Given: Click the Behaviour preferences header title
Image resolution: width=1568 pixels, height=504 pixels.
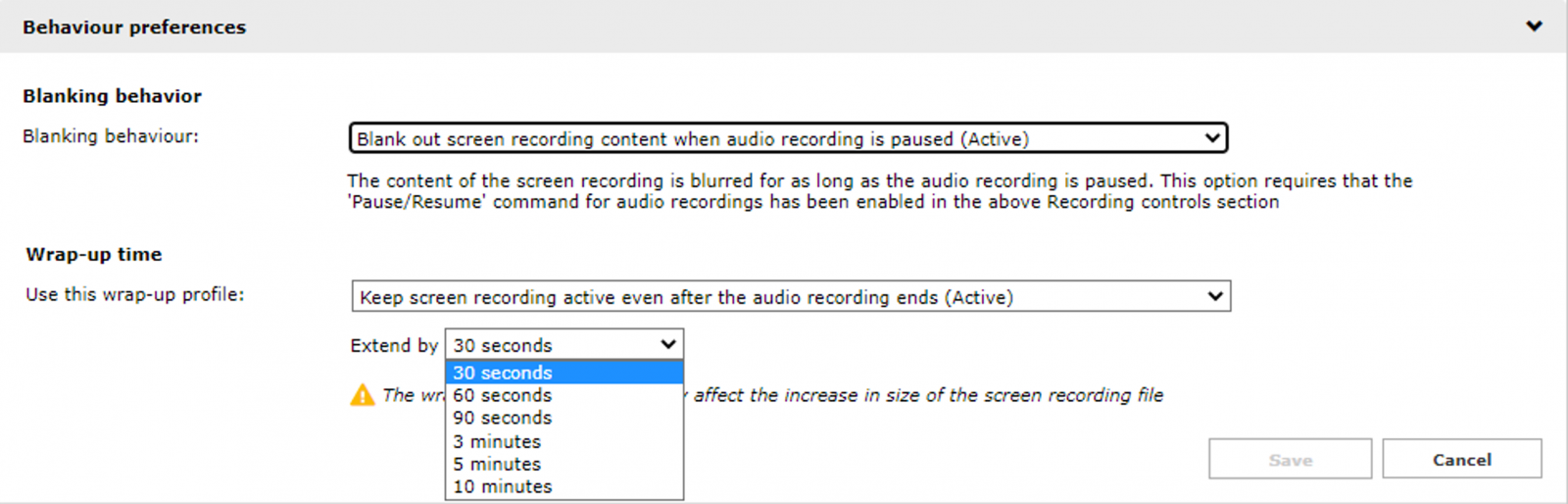Looking at the screenshot, I should point(134,27).
